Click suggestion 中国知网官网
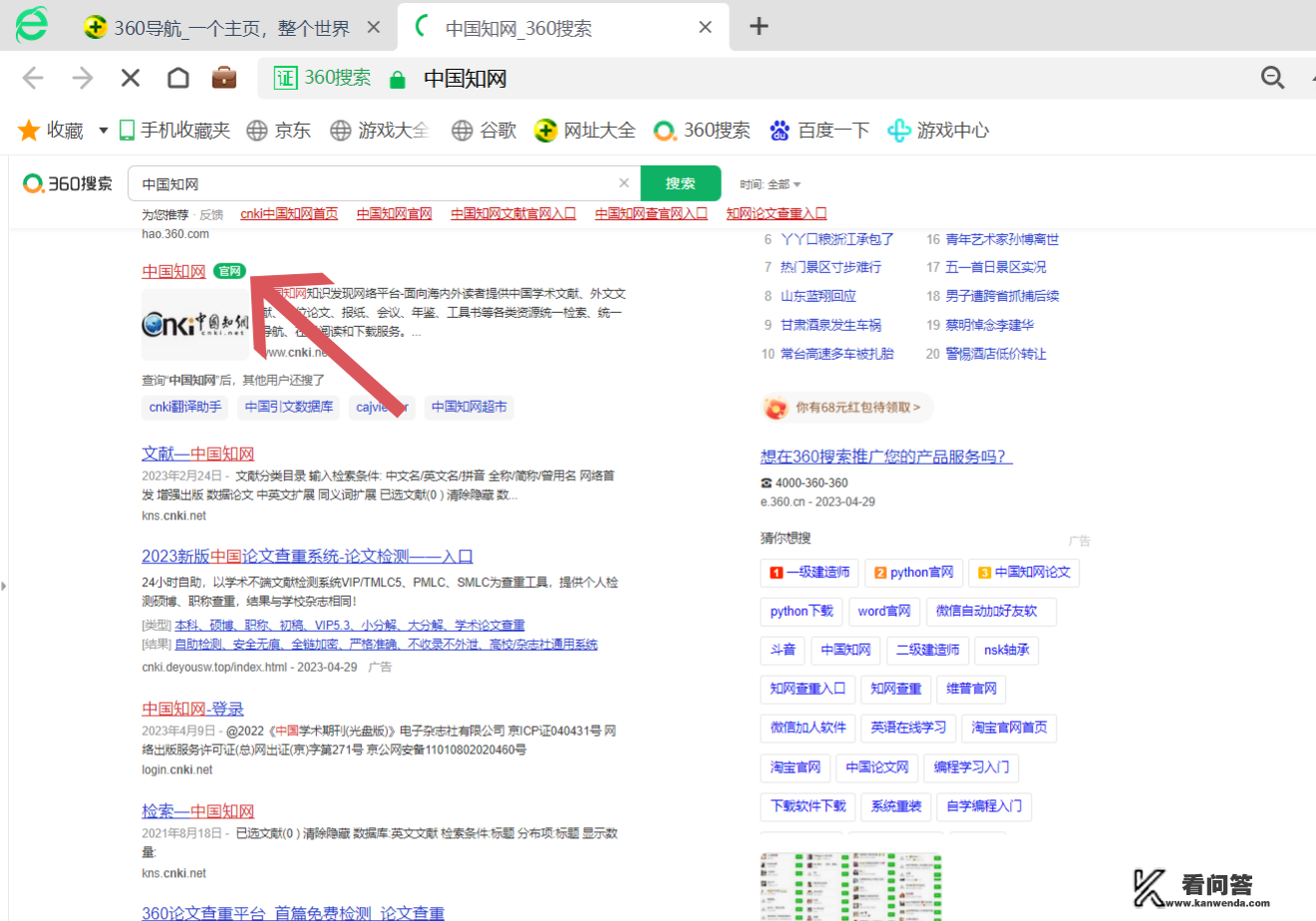Viewport: 1316px width, 921px height. (x=395, y=213)
